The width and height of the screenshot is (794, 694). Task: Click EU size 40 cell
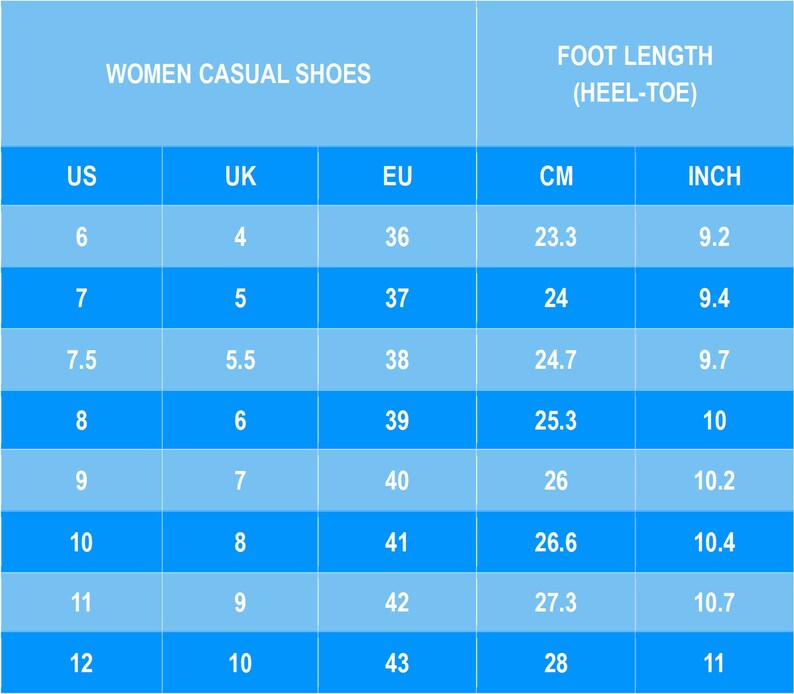coord(397,480)
